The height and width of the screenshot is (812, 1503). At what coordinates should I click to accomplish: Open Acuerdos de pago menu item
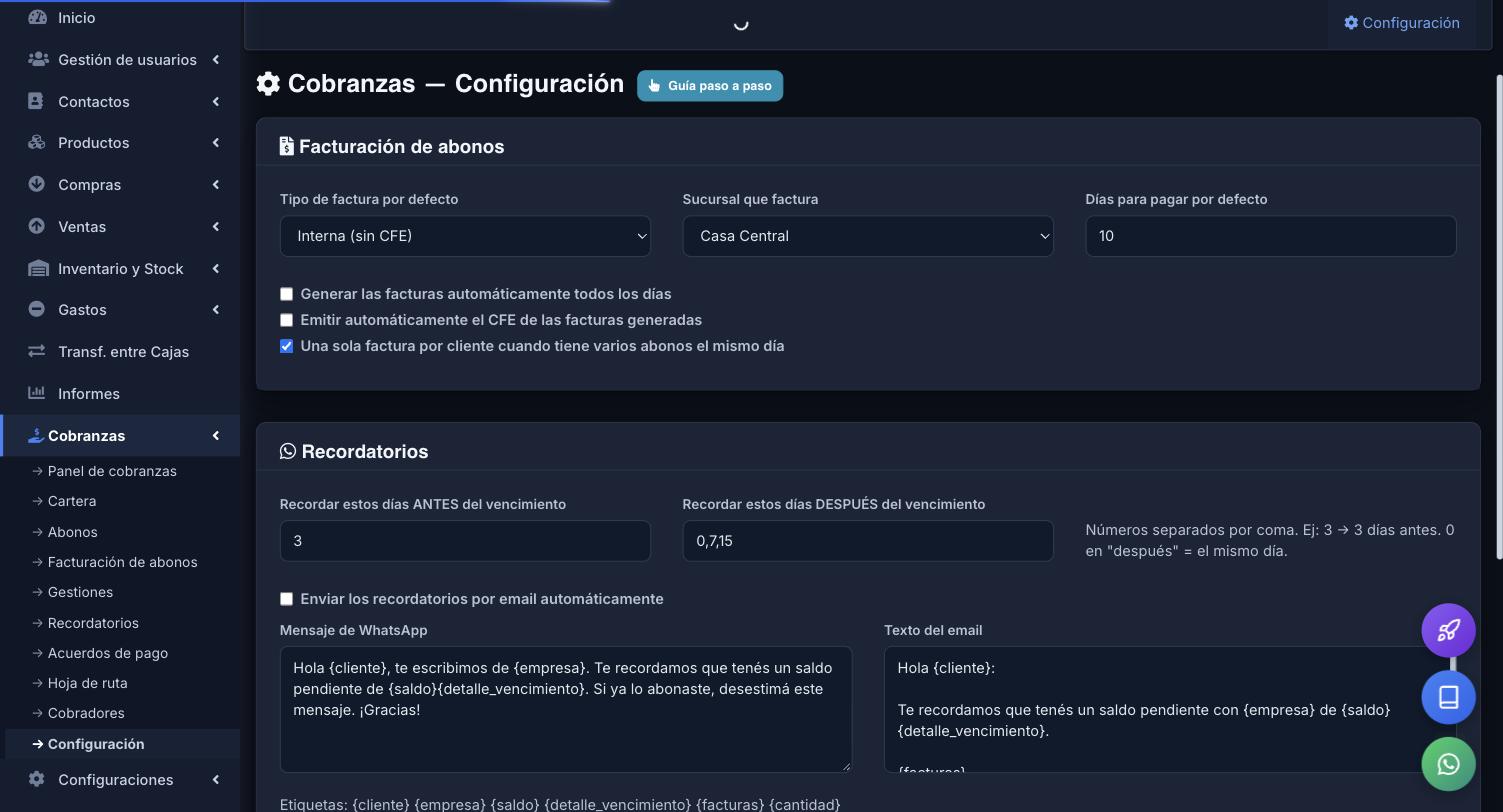click(108, 653)
